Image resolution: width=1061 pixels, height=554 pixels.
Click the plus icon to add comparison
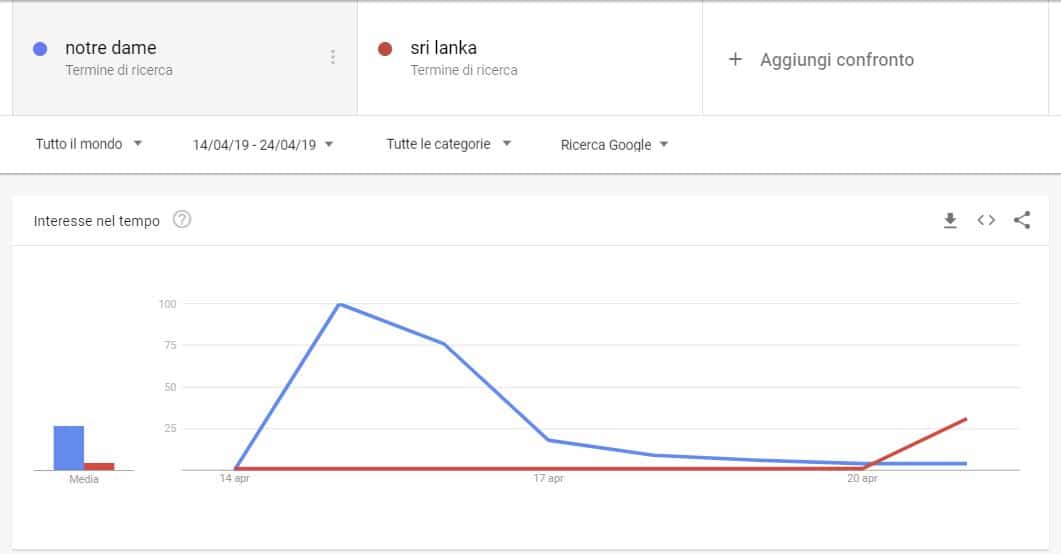[735, 59]
